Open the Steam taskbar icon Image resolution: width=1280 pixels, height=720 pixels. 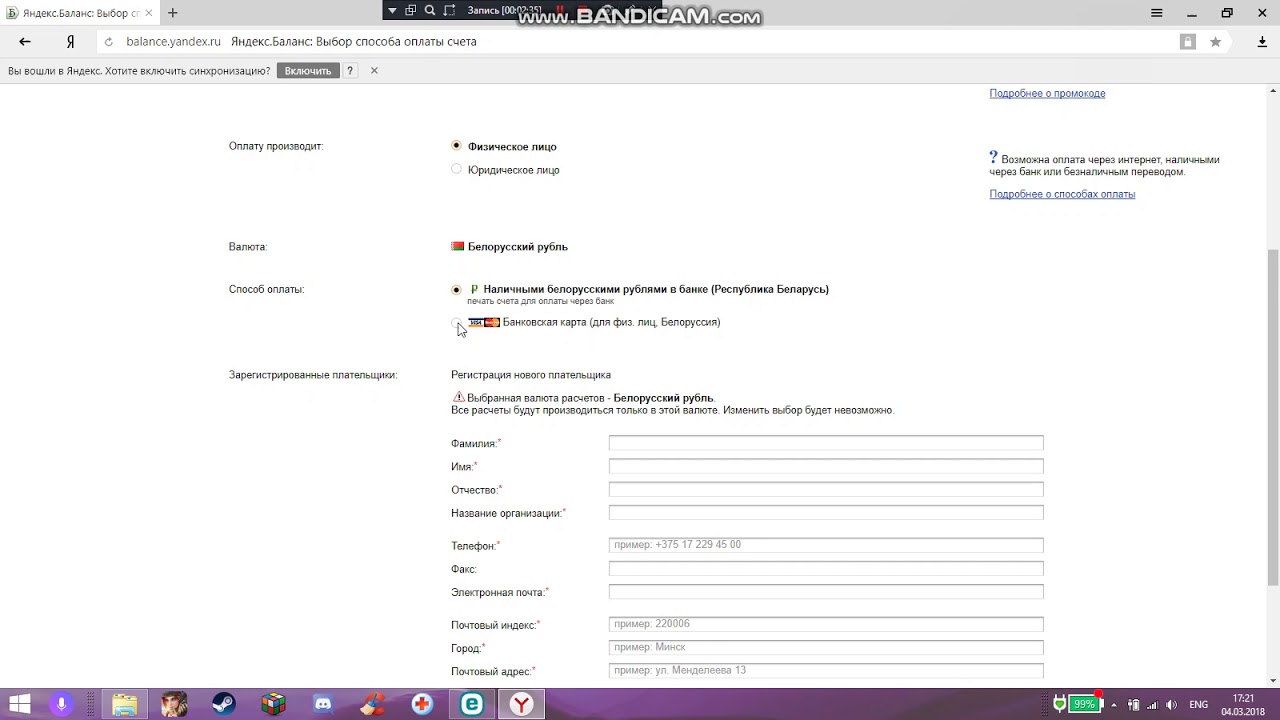pos(223,704)
